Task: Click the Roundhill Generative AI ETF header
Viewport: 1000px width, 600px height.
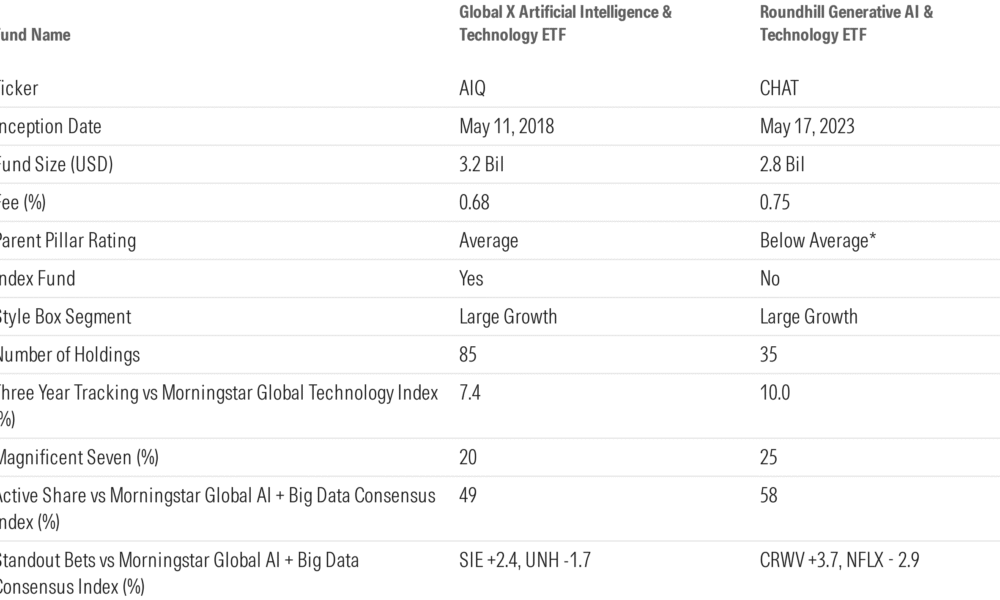Action: [846, 23]
